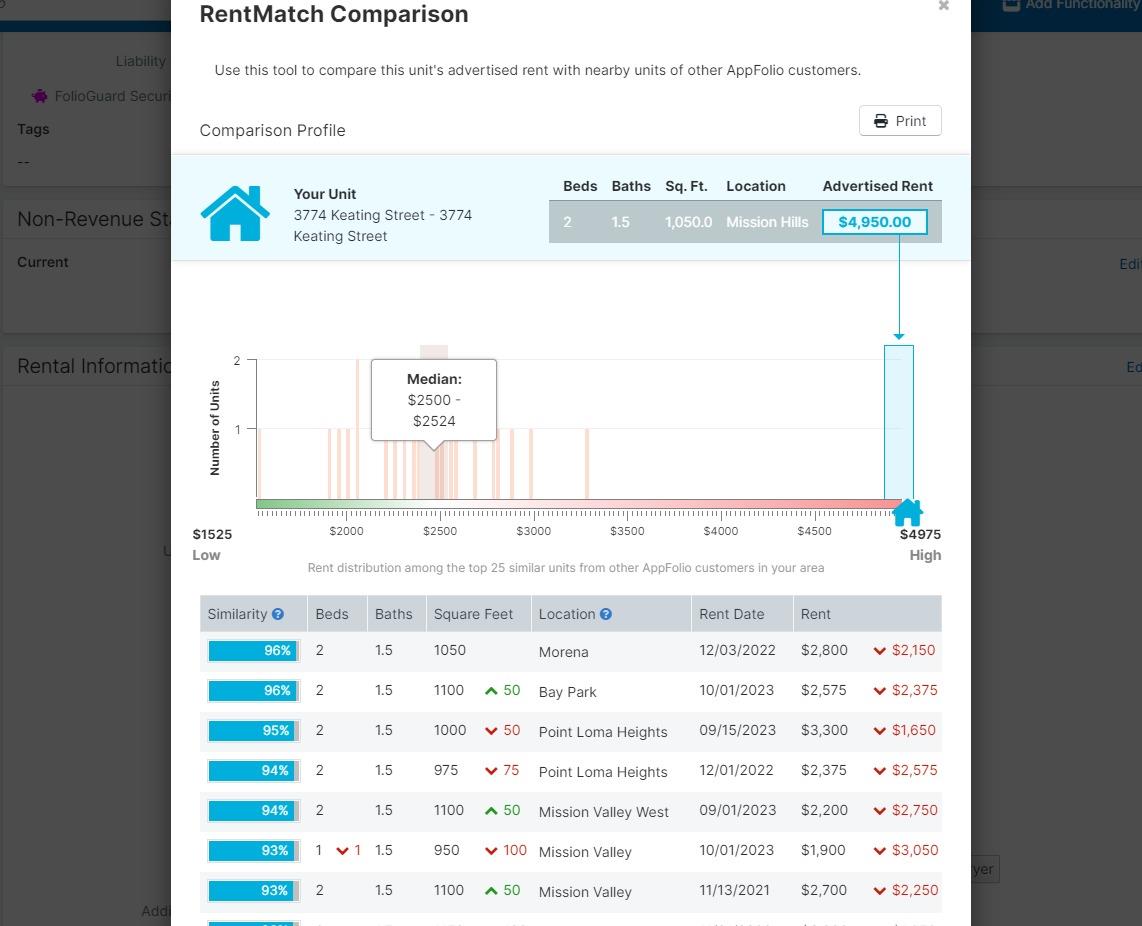Open the Location column help icon

click(605, 614)
